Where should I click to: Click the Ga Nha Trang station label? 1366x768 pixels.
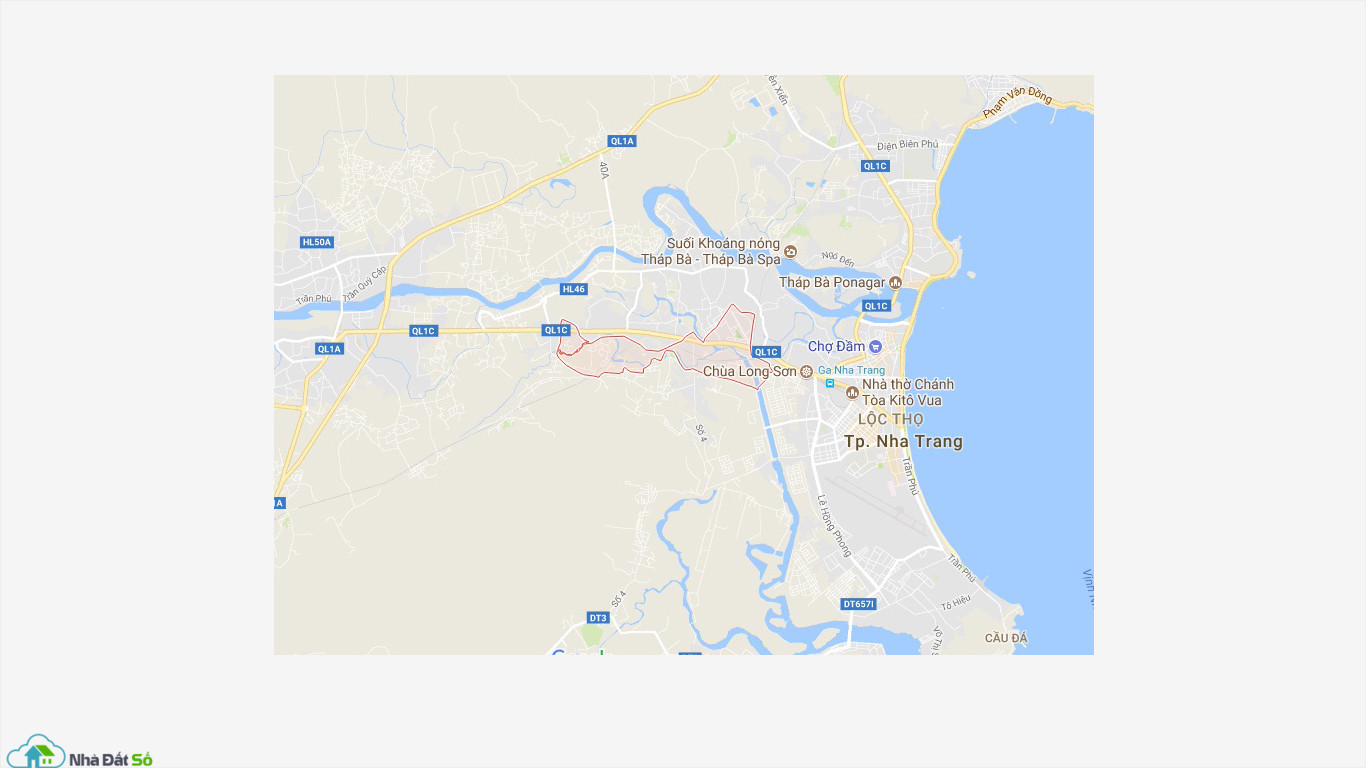click(x=851, y=370)
